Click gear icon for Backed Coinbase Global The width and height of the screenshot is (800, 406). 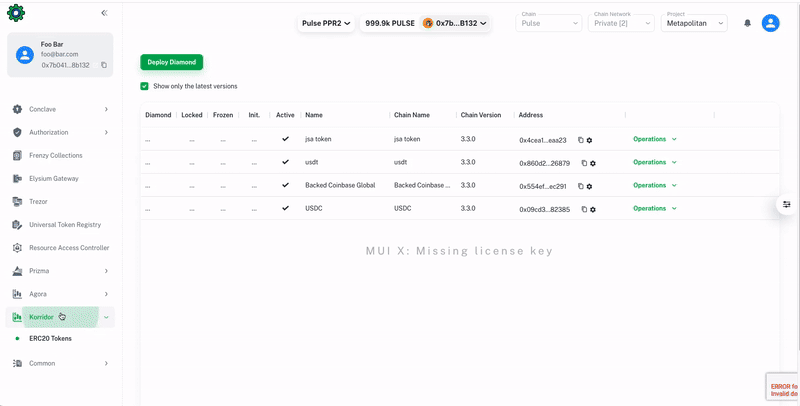point(589,186)
